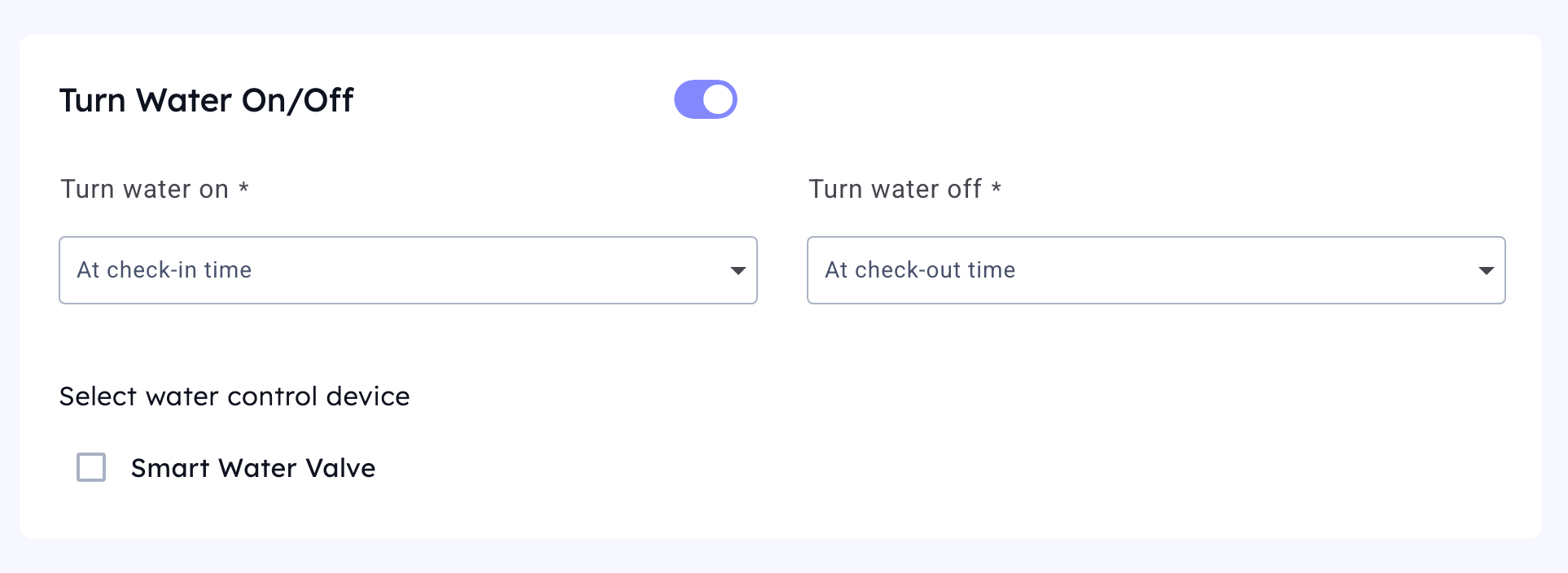Click the purple track of the toggle
Viewport: 1568px width, 573px height.
[x=688, y=99]
